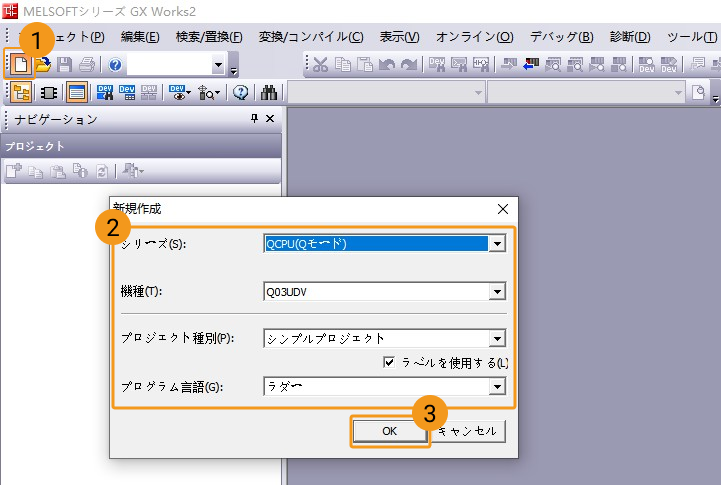This screenshot has height=485, width=721.
Task: Open the Debug (B) menu
Action: pos(561,37)
